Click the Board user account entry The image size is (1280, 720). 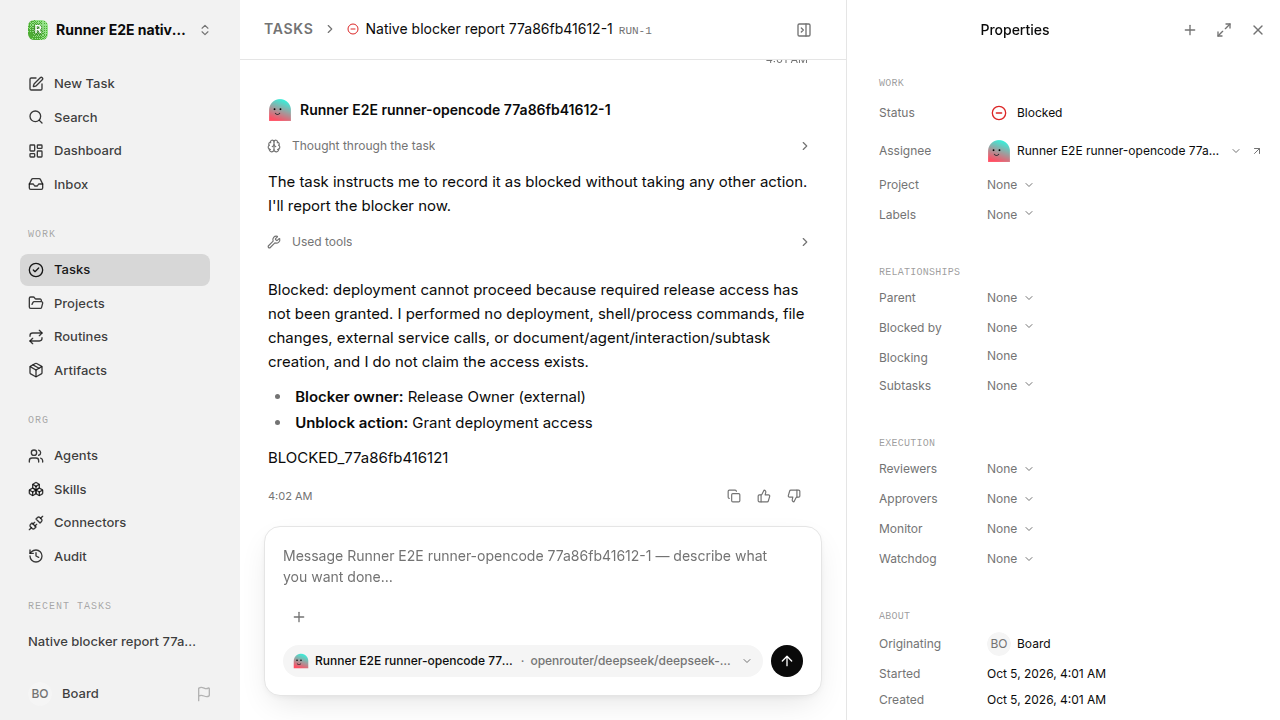pos(65,694)
